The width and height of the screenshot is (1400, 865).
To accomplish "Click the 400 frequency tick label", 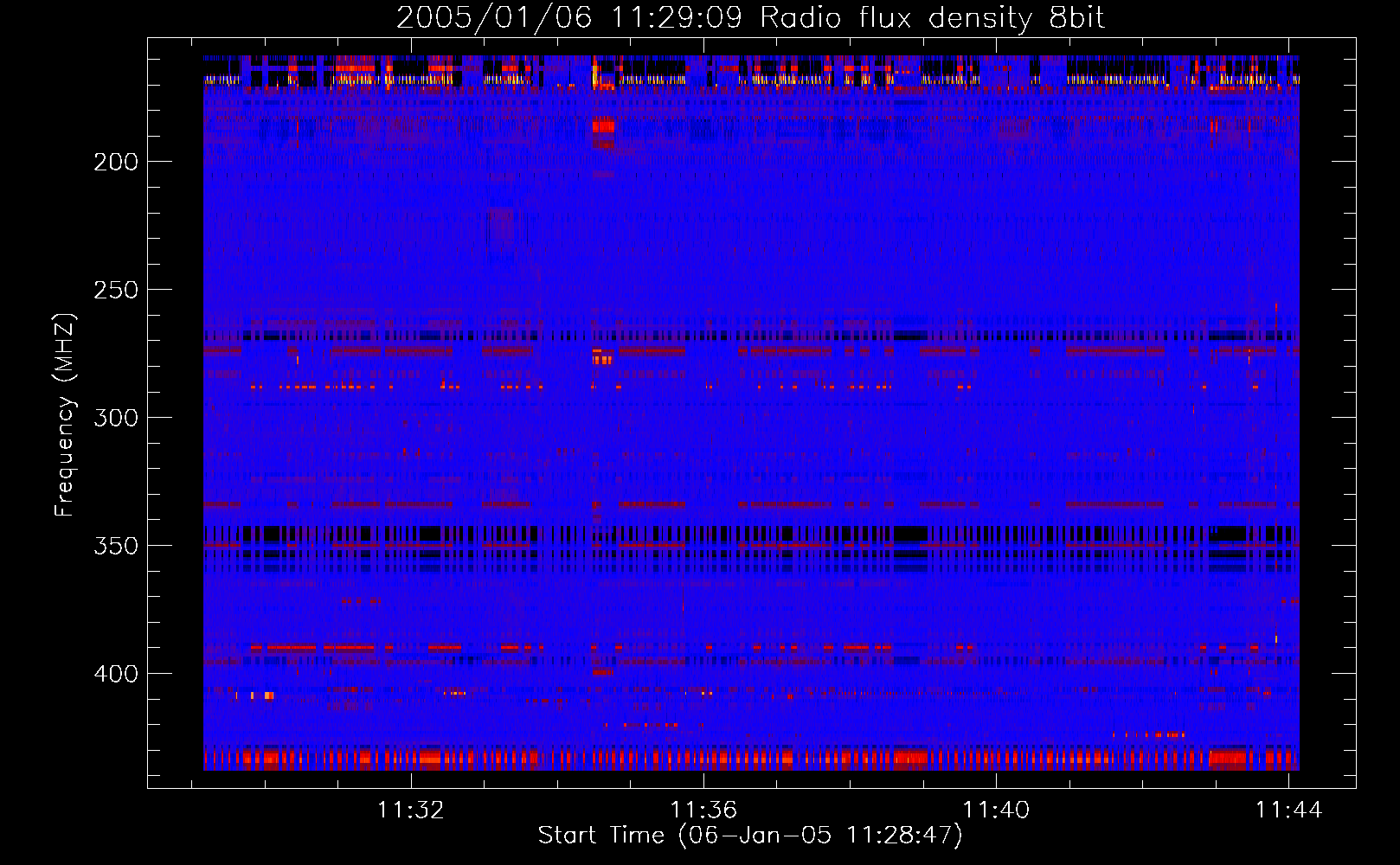I will click(x=116, y=674).
